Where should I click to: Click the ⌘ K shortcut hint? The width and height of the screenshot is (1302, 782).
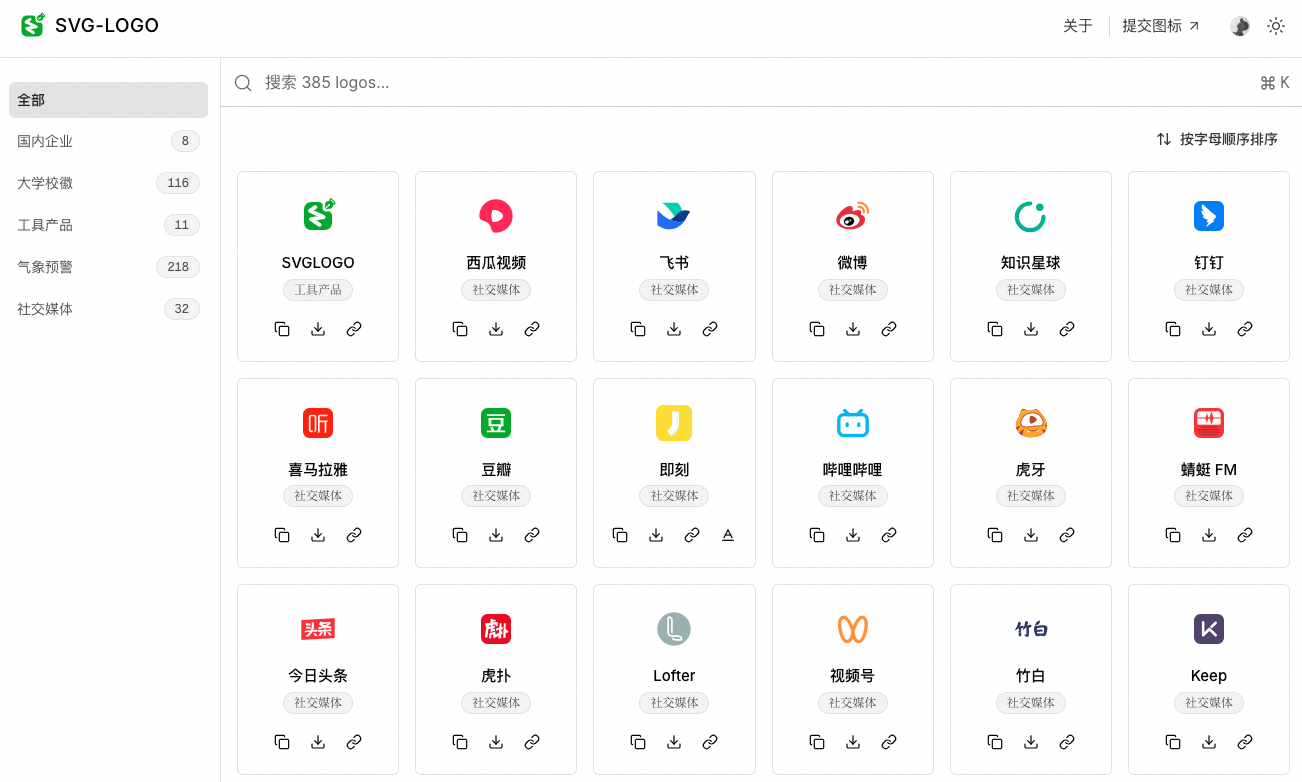(1274, 83)
